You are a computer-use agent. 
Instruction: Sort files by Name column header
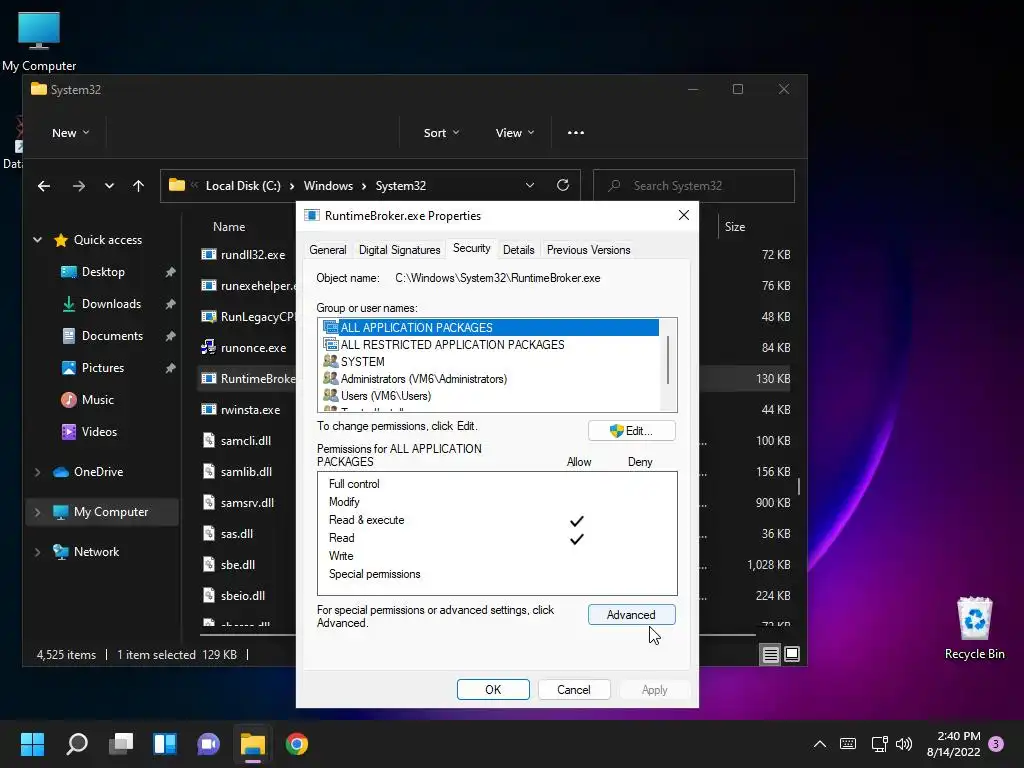click(229, 227)
